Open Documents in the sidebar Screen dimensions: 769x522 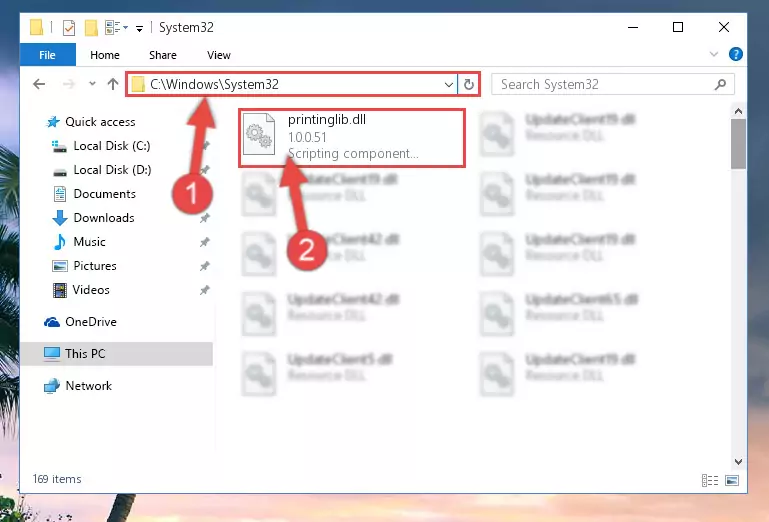click(94, 194)
